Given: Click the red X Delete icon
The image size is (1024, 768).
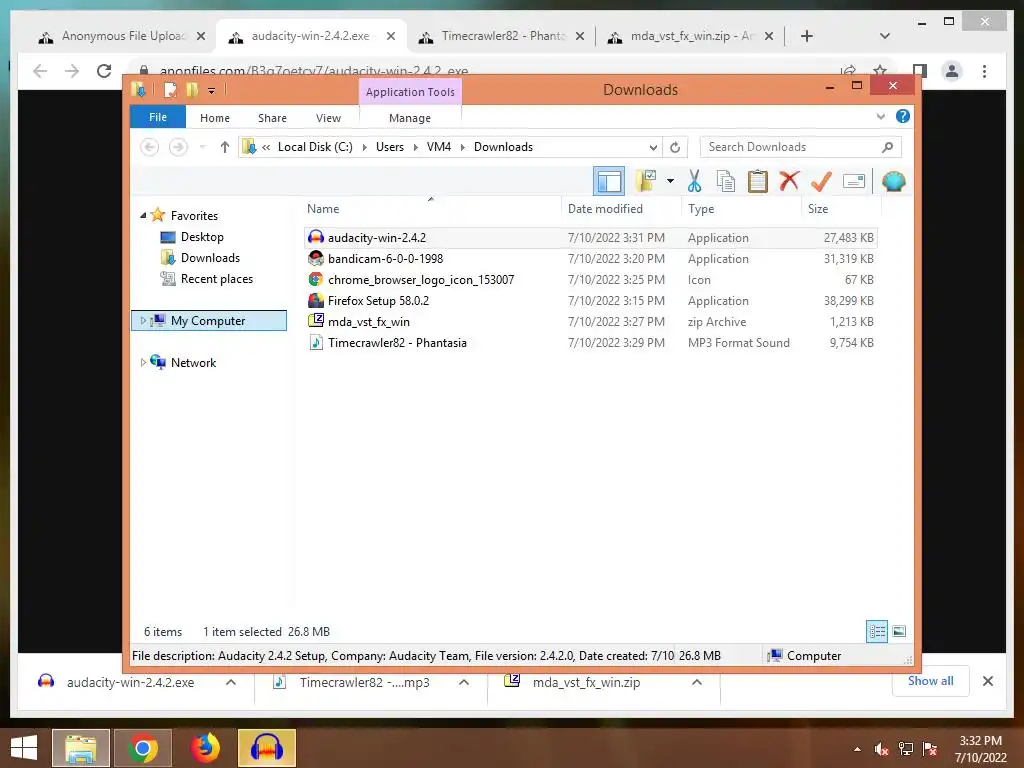Looking at the screenshot, I should click(x=789, y=181).
